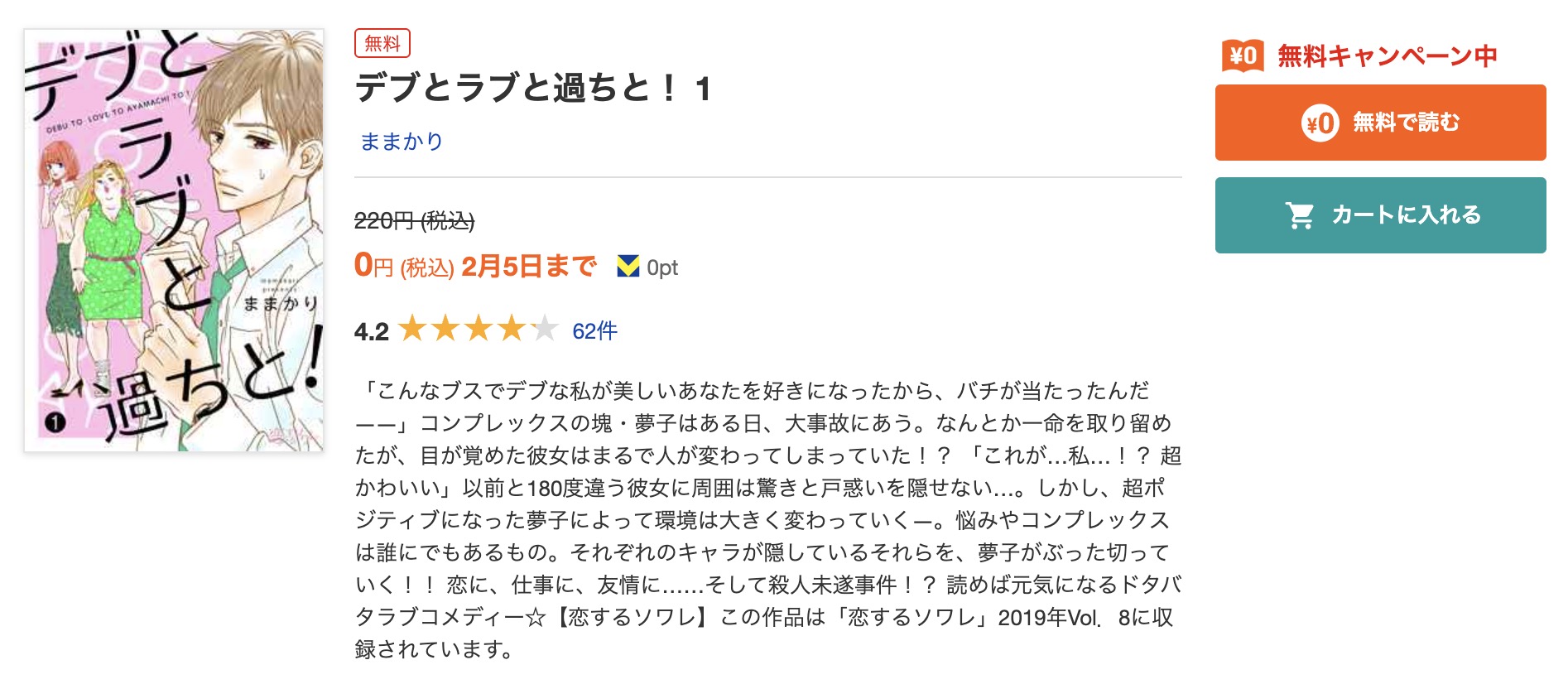Click the red 無料 badge above the title
The width and height of the screenshot is (1568, 689).
pos(382,45)
